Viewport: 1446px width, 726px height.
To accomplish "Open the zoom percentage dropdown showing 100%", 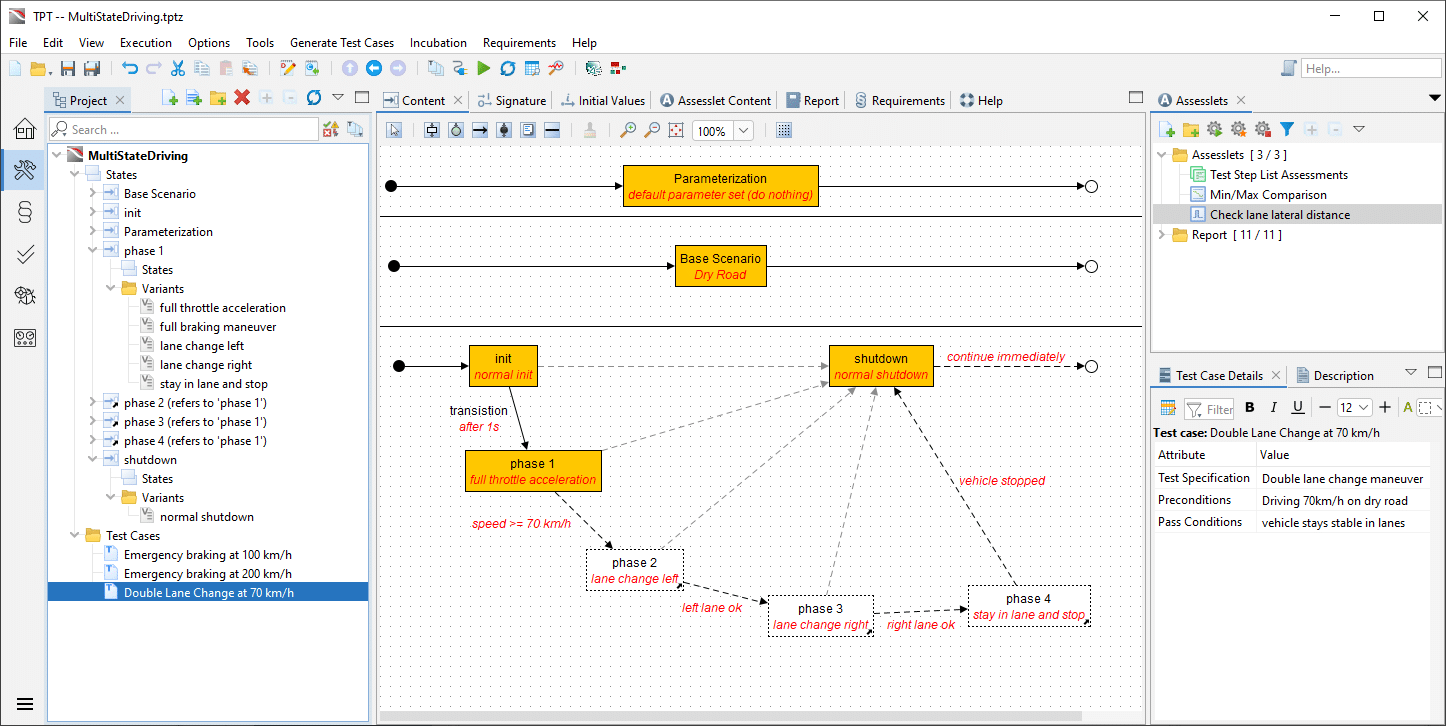I will 743,130.
